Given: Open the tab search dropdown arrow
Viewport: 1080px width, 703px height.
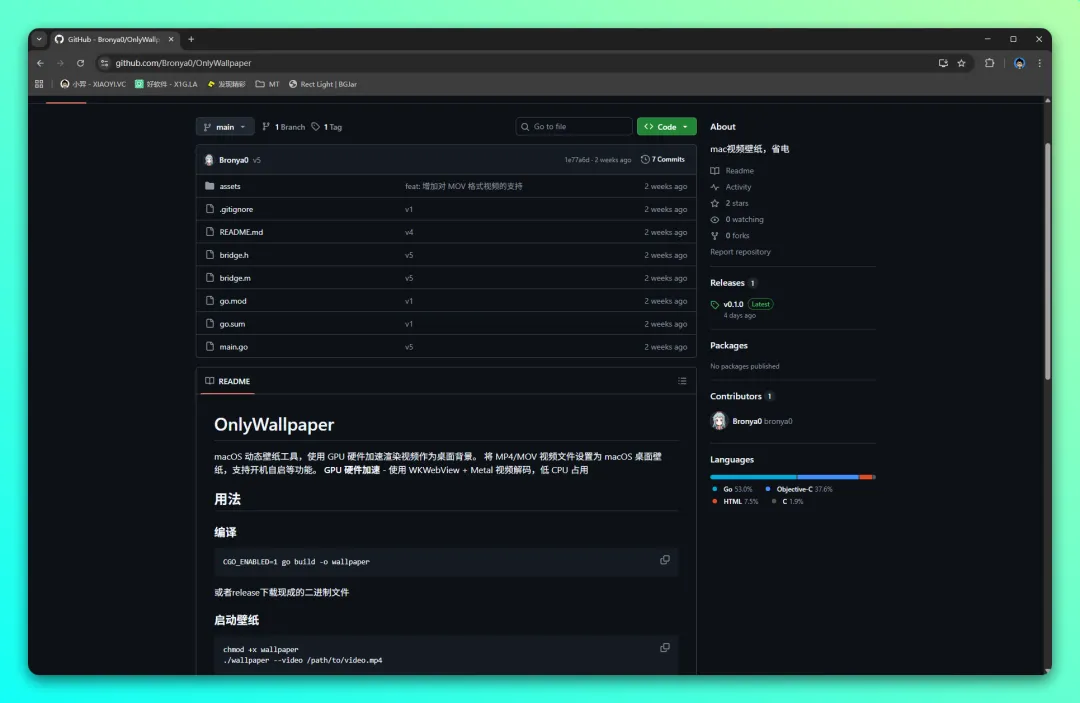Looking at the screenshot, I should 39,39.
